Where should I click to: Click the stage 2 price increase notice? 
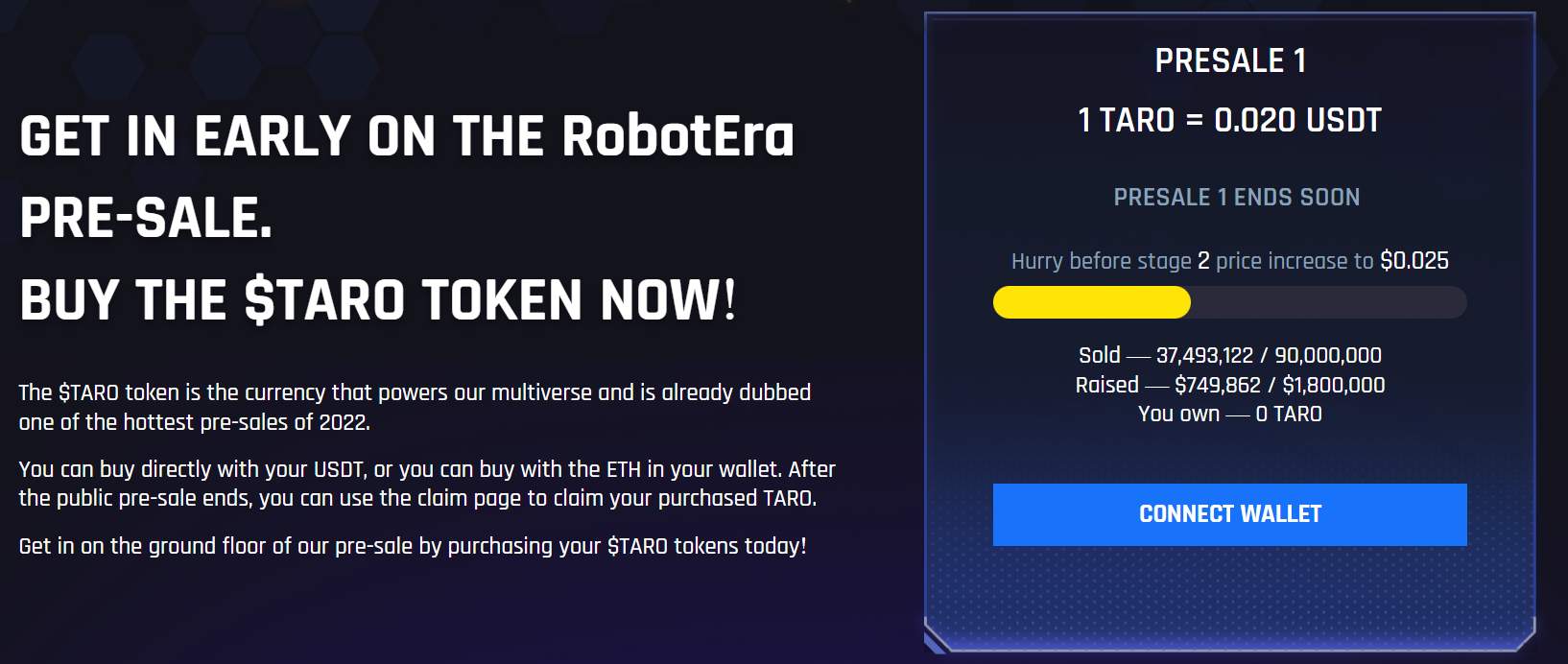1230,261
